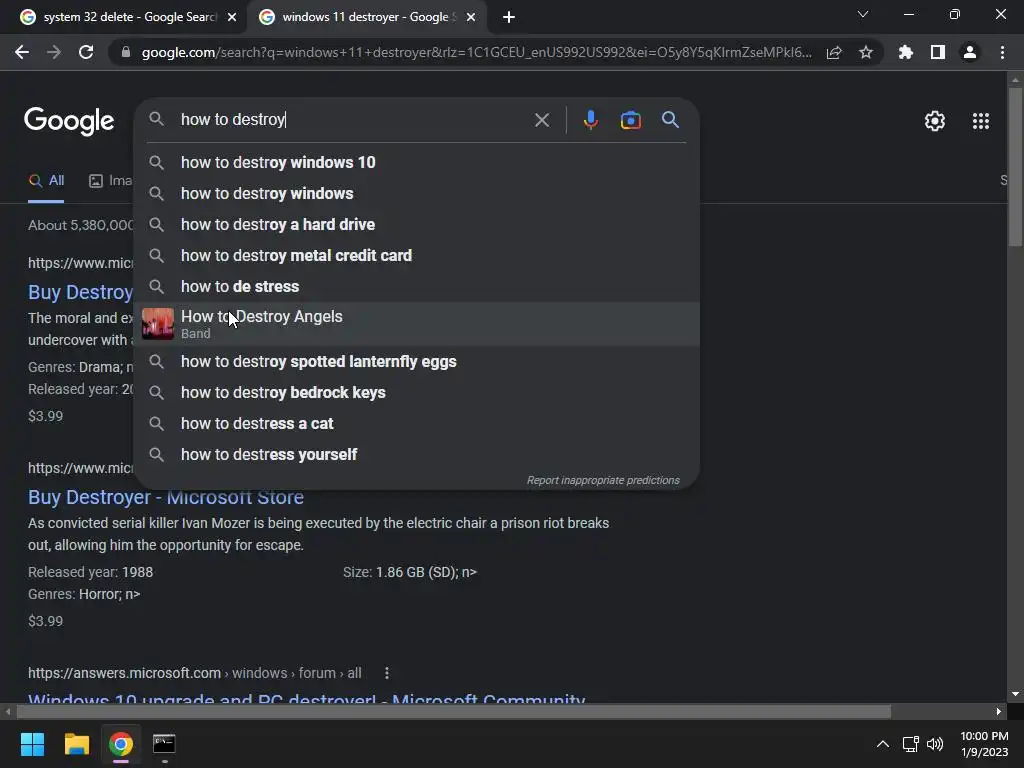Close the system 32 delete tab

pyautogui.click(x=232, y=17)
